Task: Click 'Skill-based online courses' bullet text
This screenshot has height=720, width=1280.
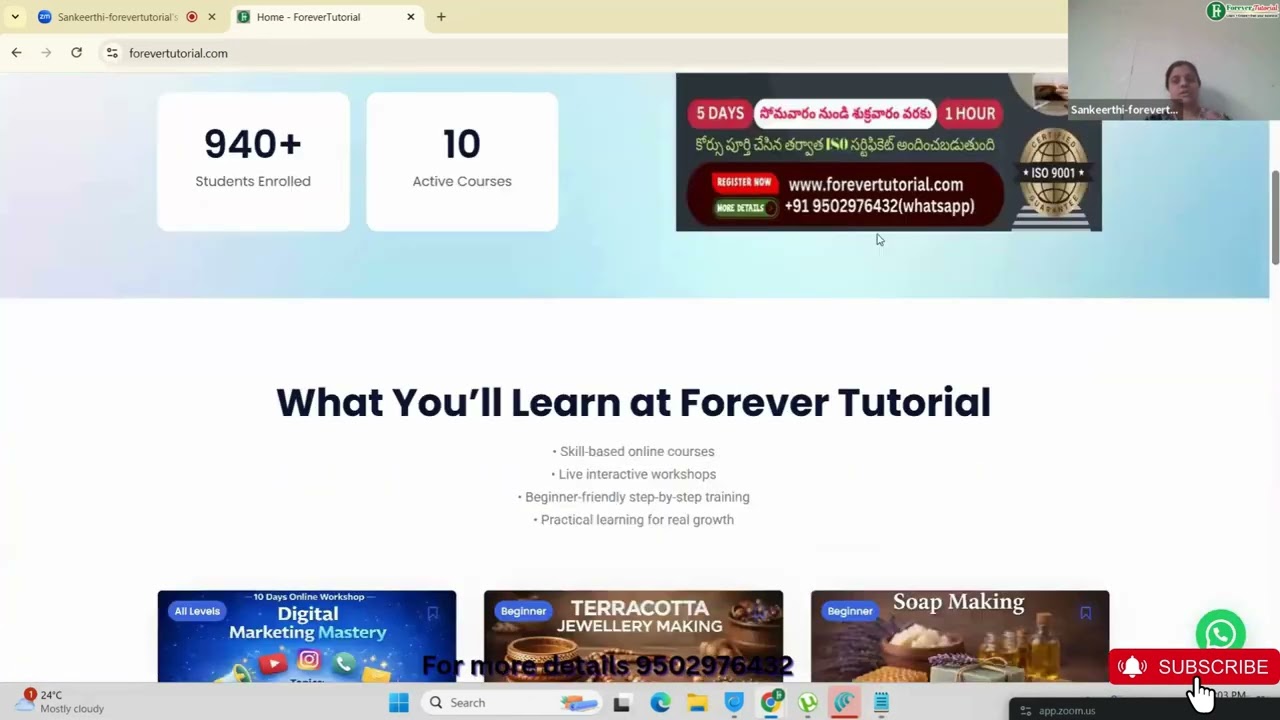Action: pyautogui.click(x=637, y=451)
